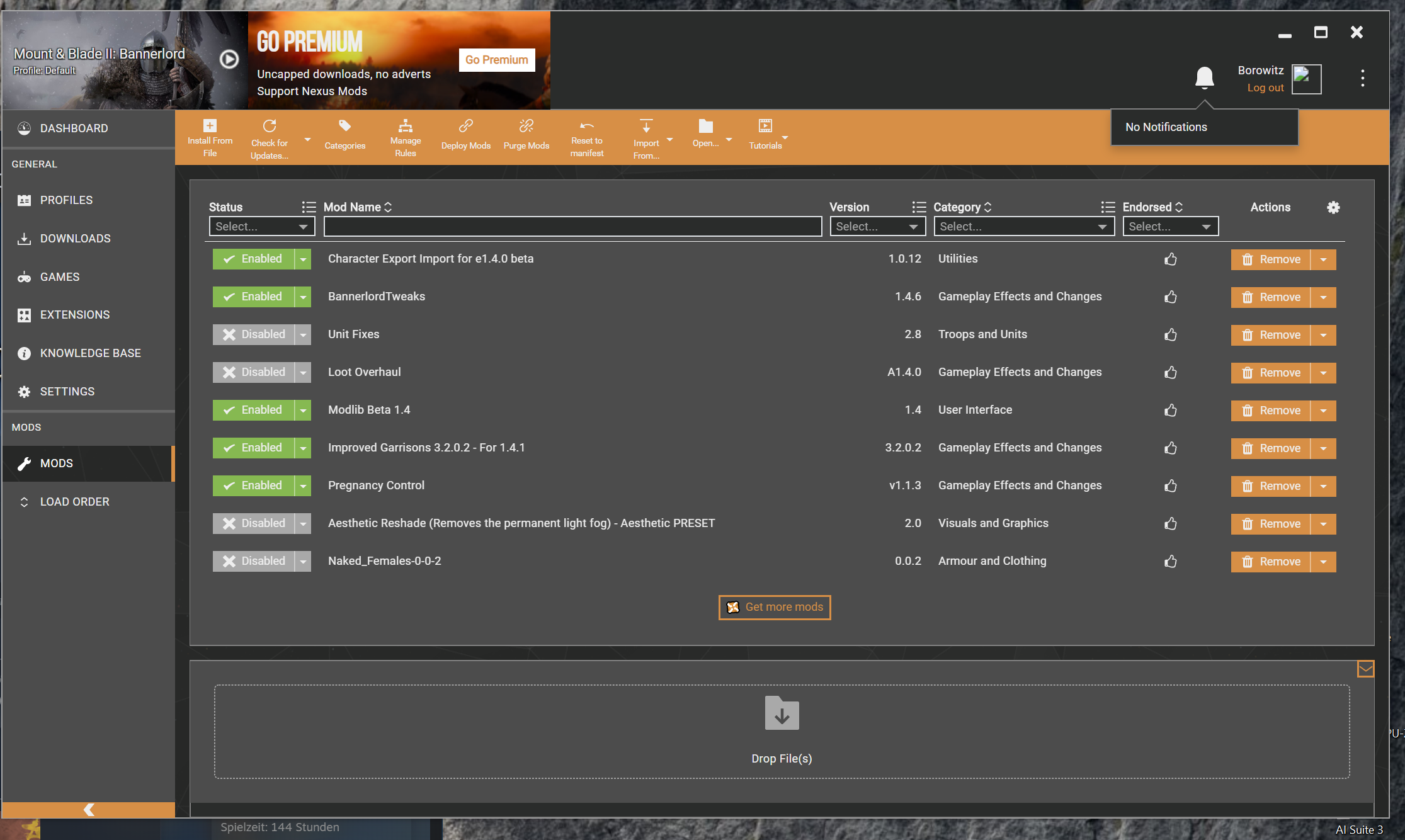Click Go Premium button

coord(497,60)
